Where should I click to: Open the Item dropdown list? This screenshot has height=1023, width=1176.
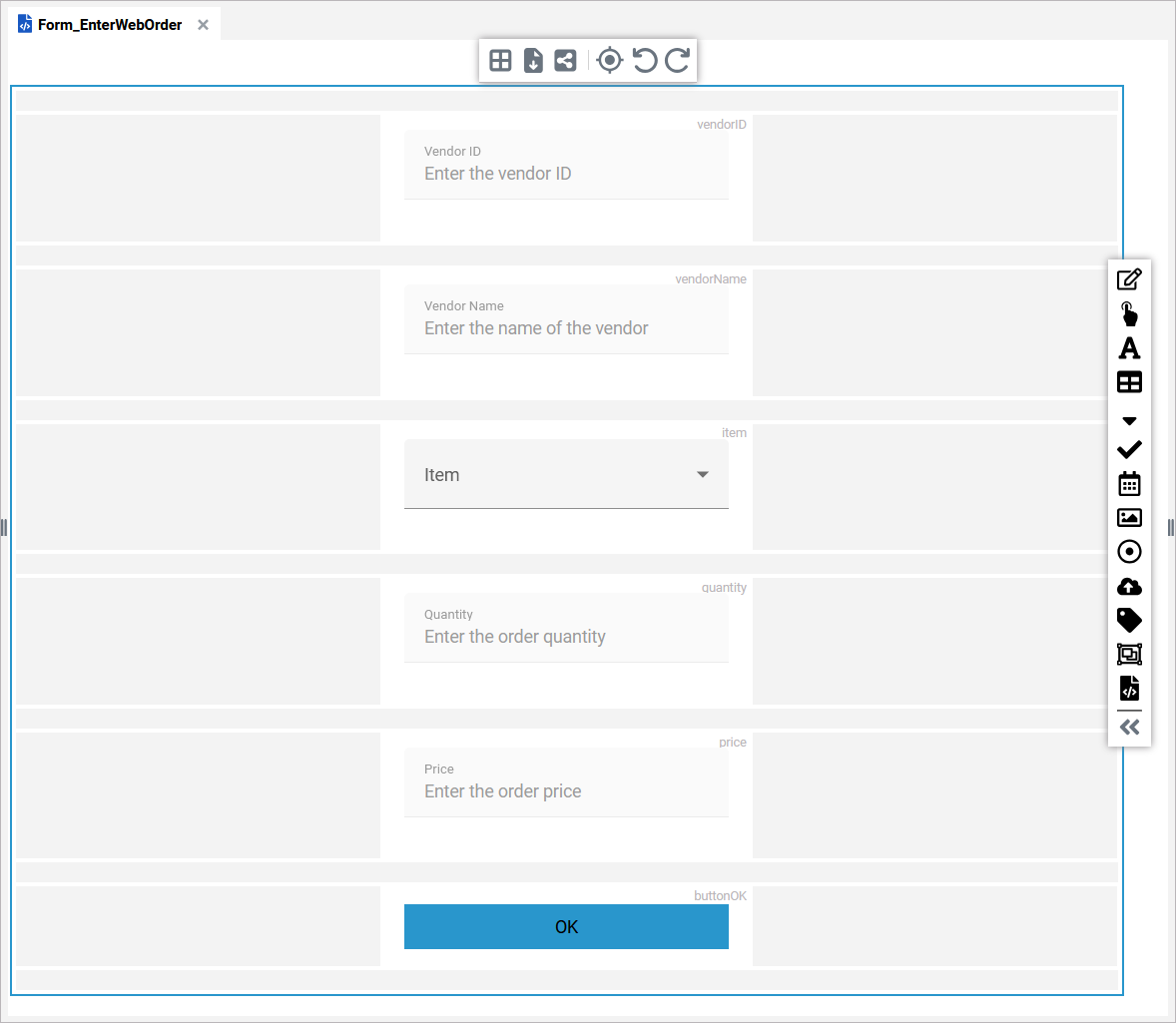point(566,474)
